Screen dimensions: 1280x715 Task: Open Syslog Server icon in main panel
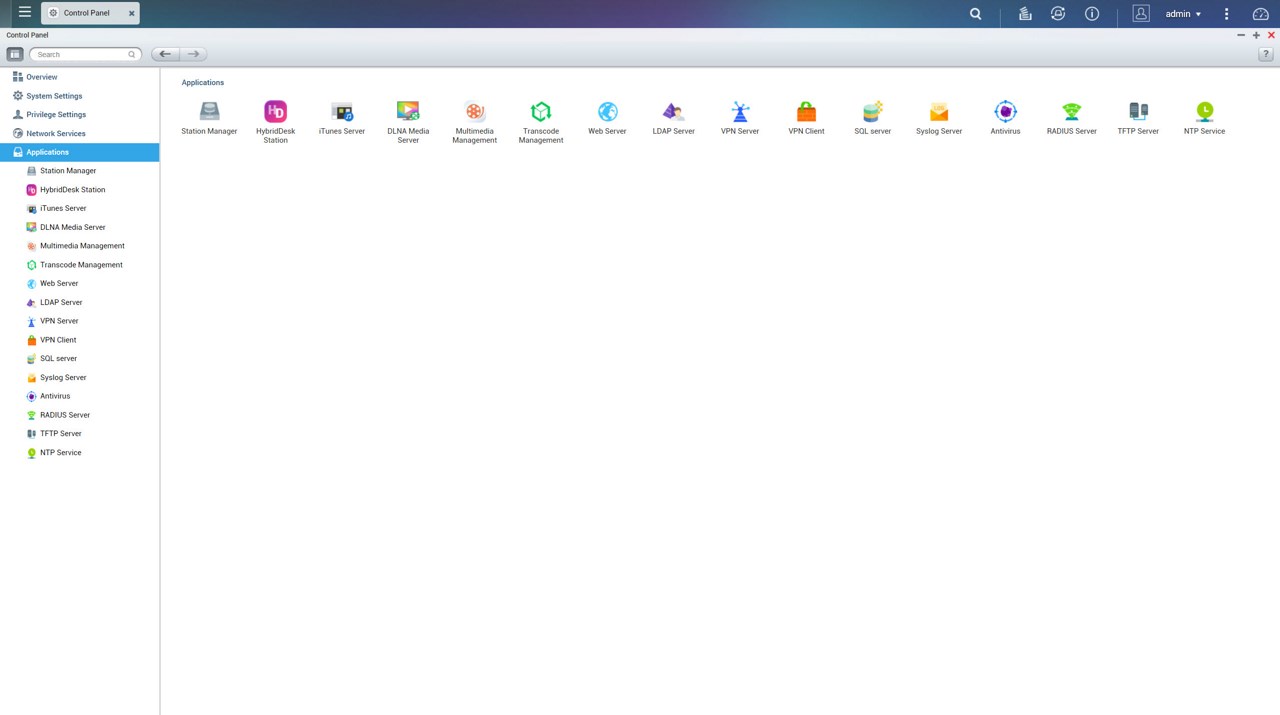[x=939, y=111]
